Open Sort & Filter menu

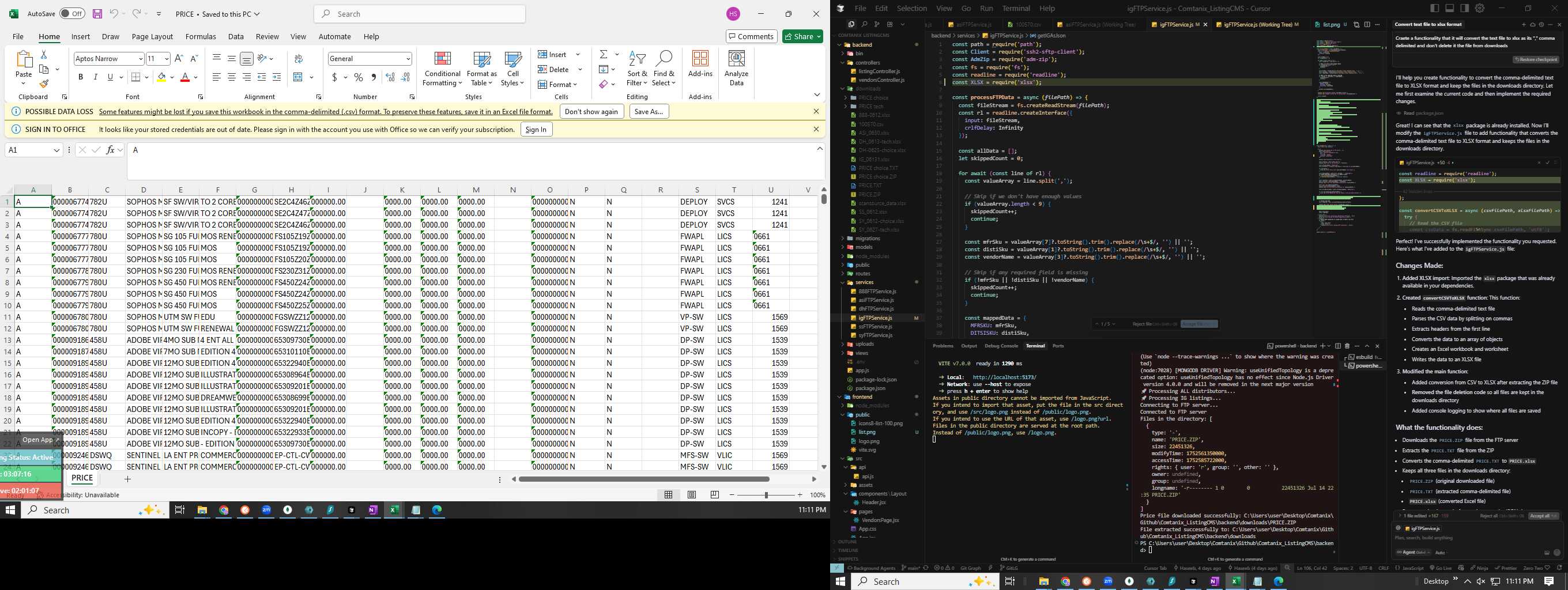pos(638,68)
